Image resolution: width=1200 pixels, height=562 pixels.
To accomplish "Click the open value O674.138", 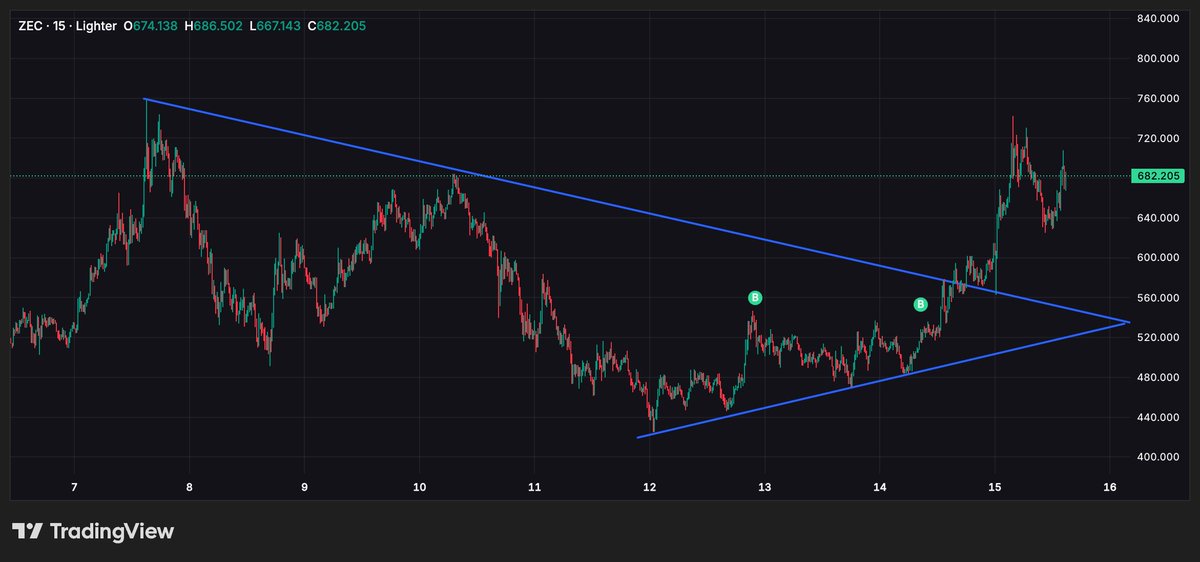I will point(150,25).
